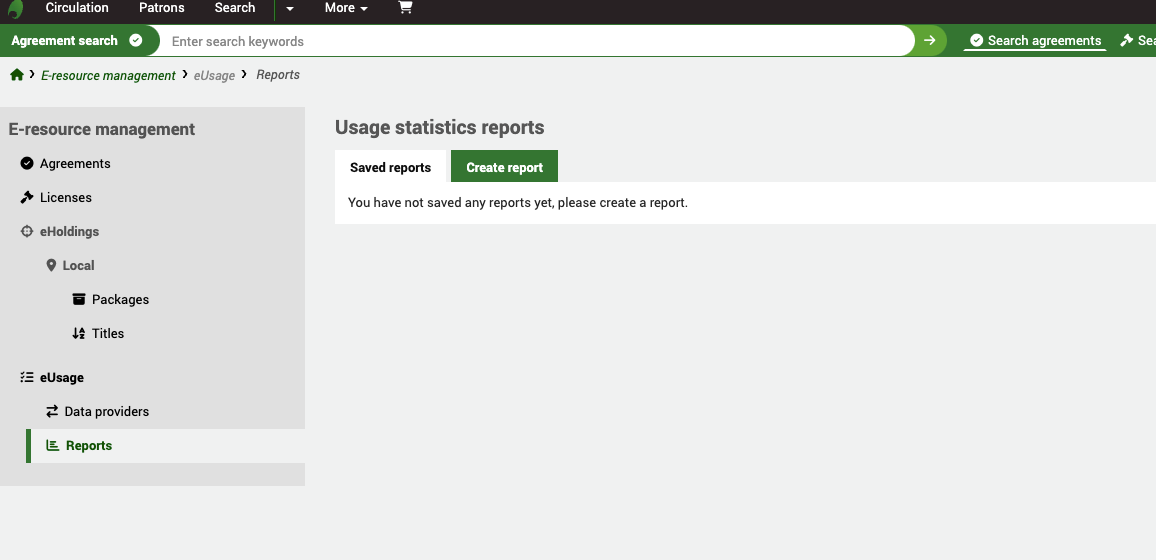1156x560 pixels.
Task: Select the Search agreements option
Action: [1035, 41]
